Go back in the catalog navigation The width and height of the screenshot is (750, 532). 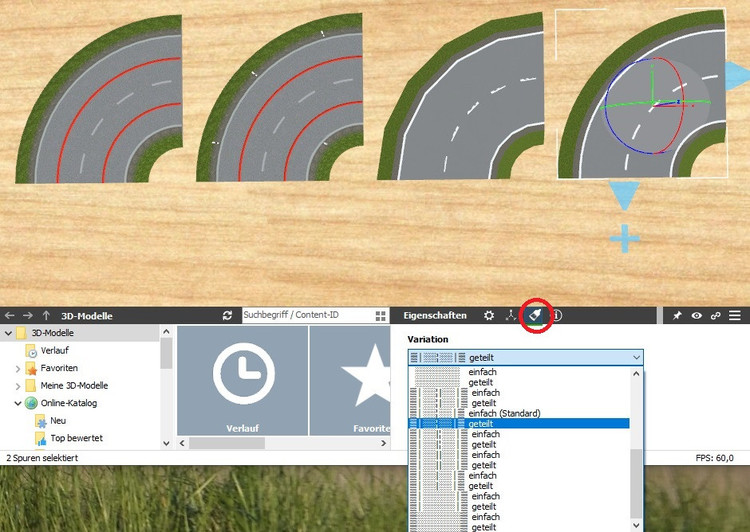(10, 316)
